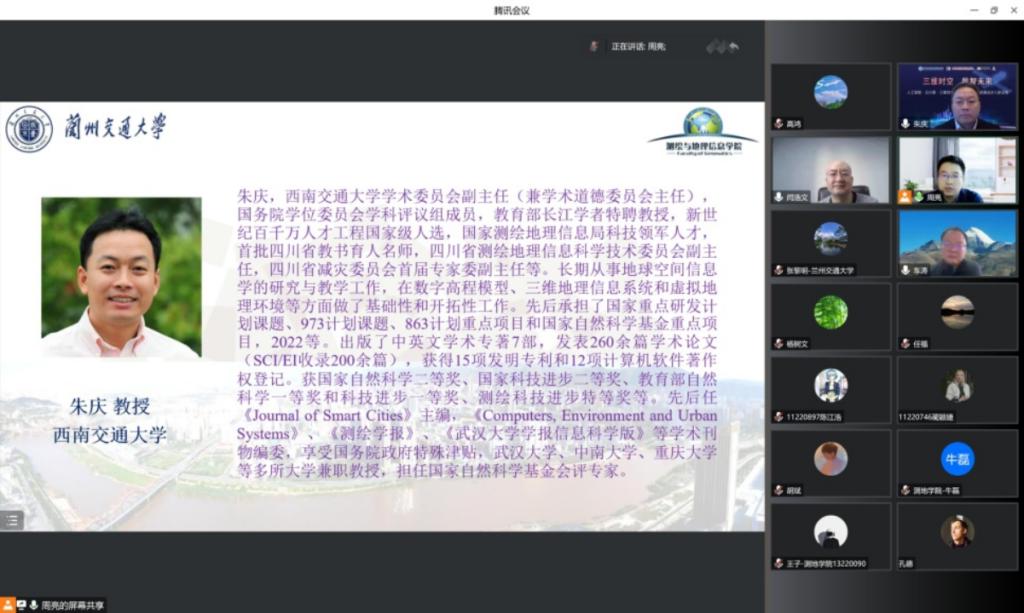
Task: Click the screen share icon in bottom label
Action: 20,605
